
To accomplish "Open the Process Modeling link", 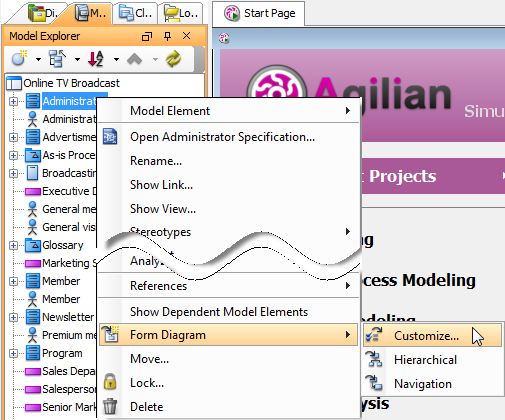I will pos(418,280).
